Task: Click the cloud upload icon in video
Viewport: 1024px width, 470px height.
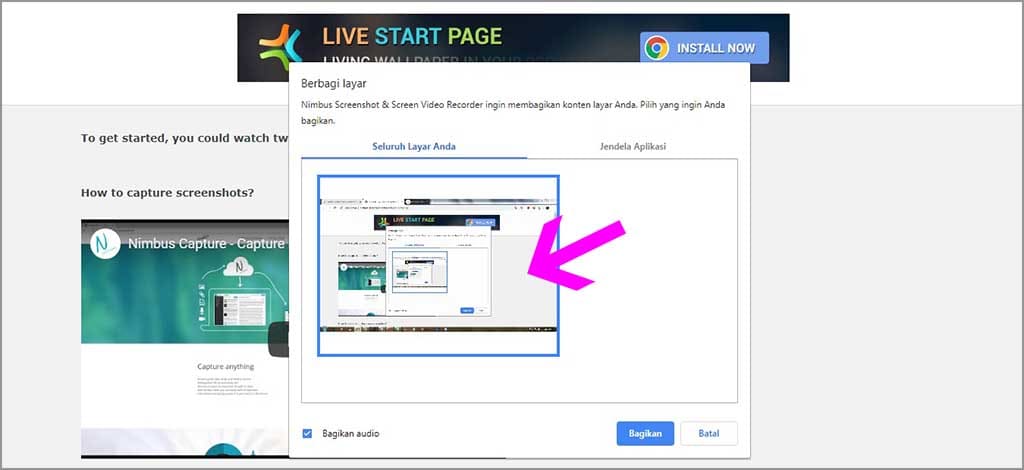Action: 239,268
